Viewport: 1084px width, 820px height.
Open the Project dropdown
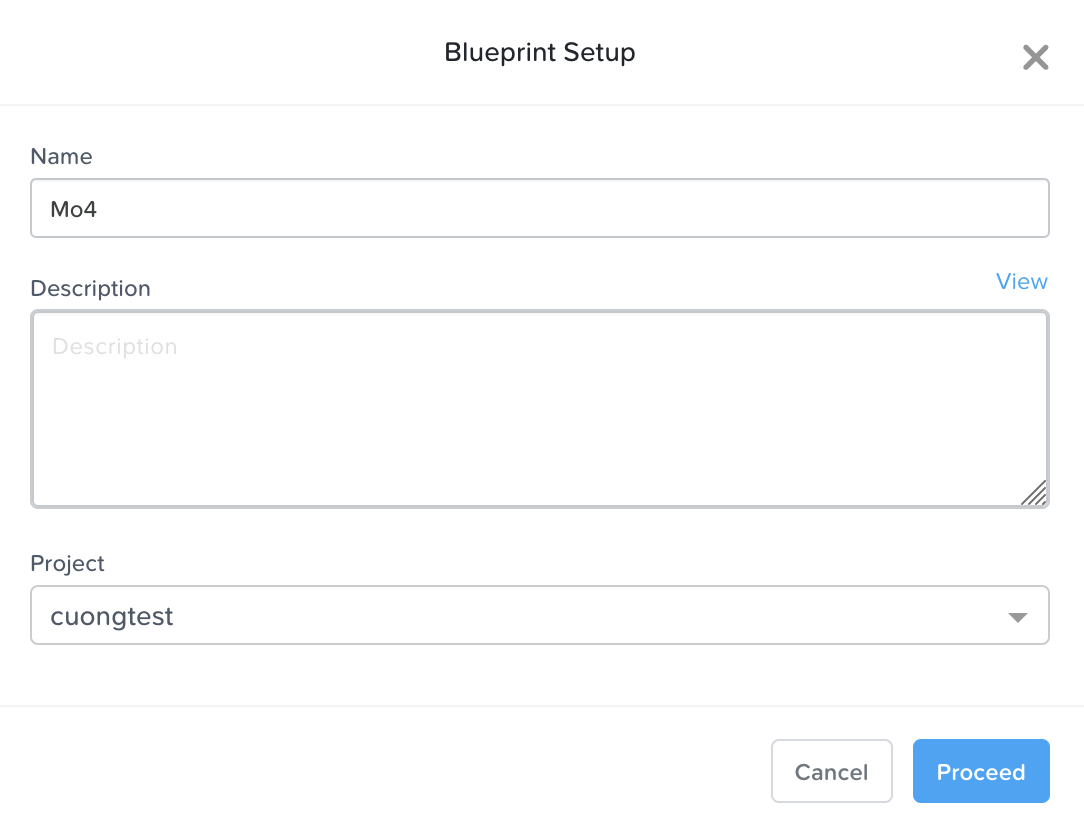(x=540, y=615)
